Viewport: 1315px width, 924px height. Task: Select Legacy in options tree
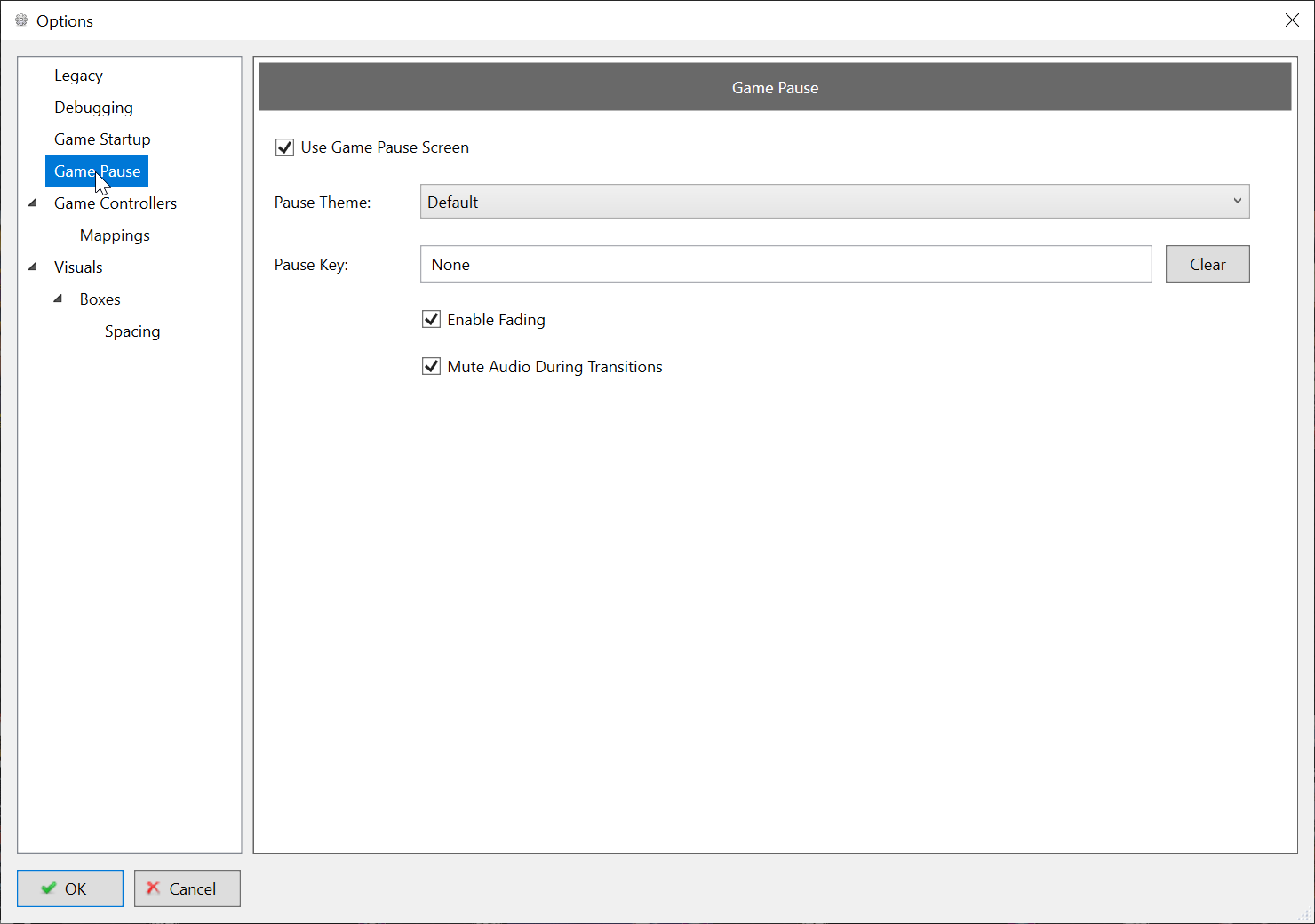click(x=78, y=76)
